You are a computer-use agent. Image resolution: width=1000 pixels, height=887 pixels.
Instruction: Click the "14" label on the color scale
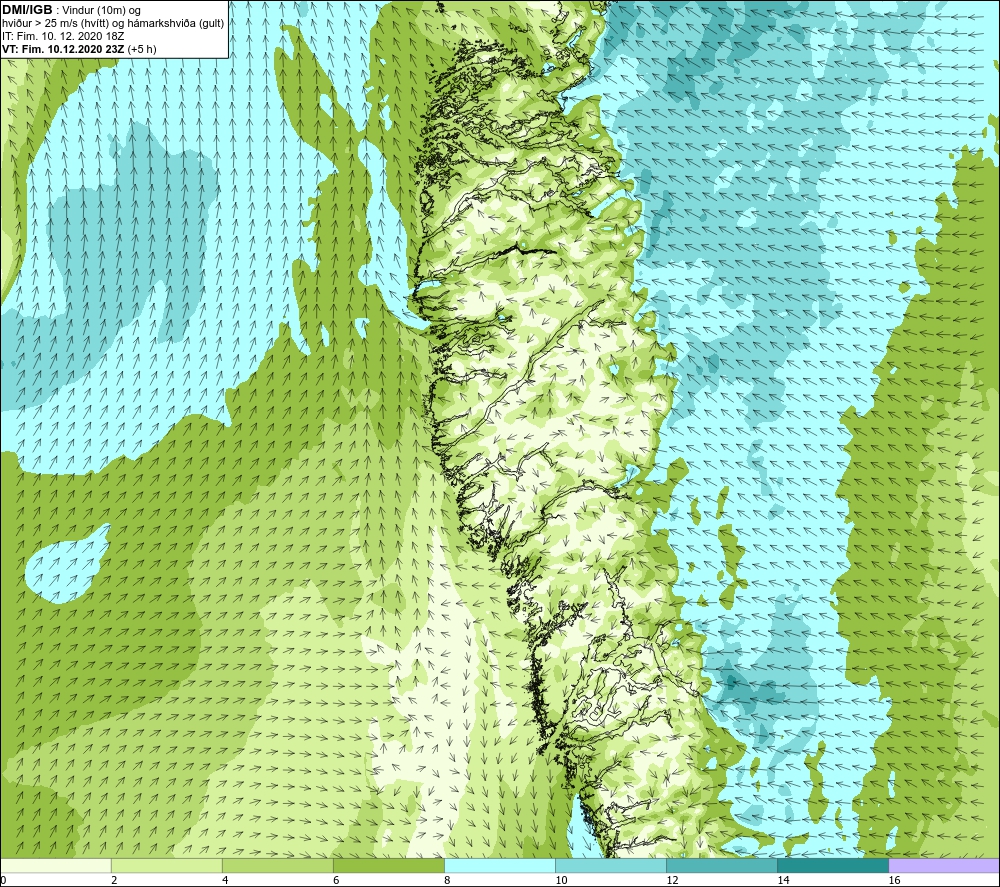[x=783, y=880]
